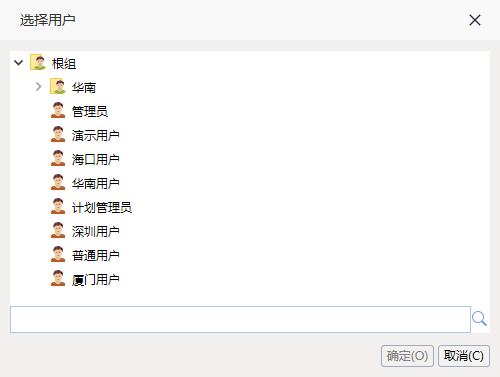
Task: Confirm with the 确定(O) button
Action: click(407, 356)
